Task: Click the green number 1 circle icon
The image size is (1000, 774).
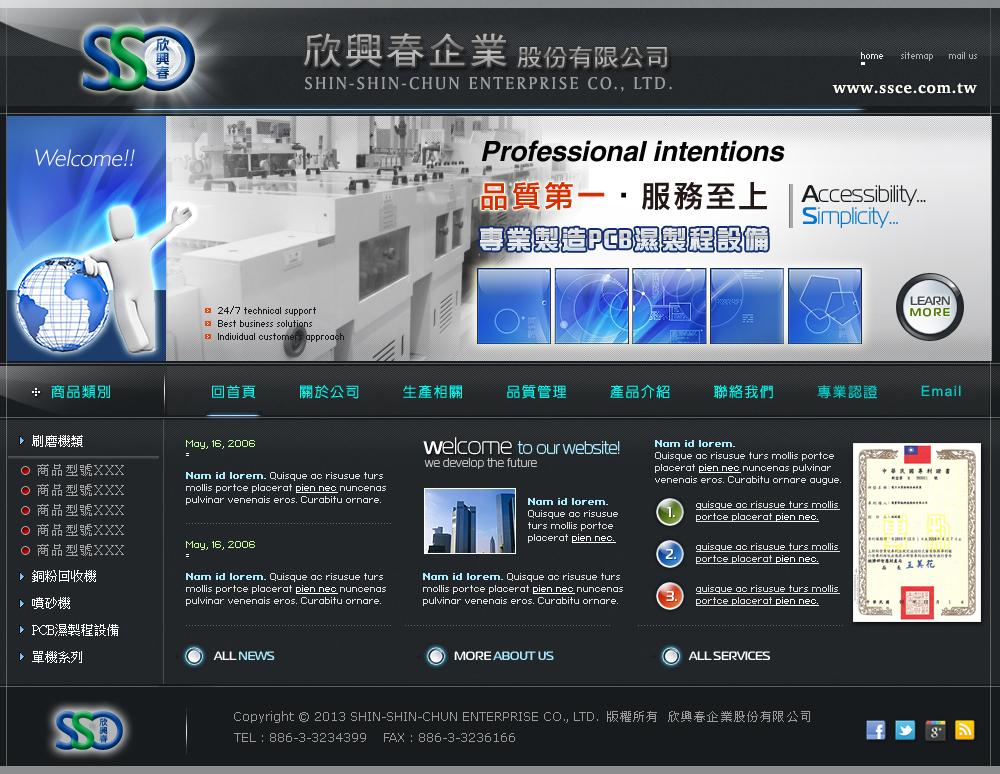Action: (x=670, y=511)
